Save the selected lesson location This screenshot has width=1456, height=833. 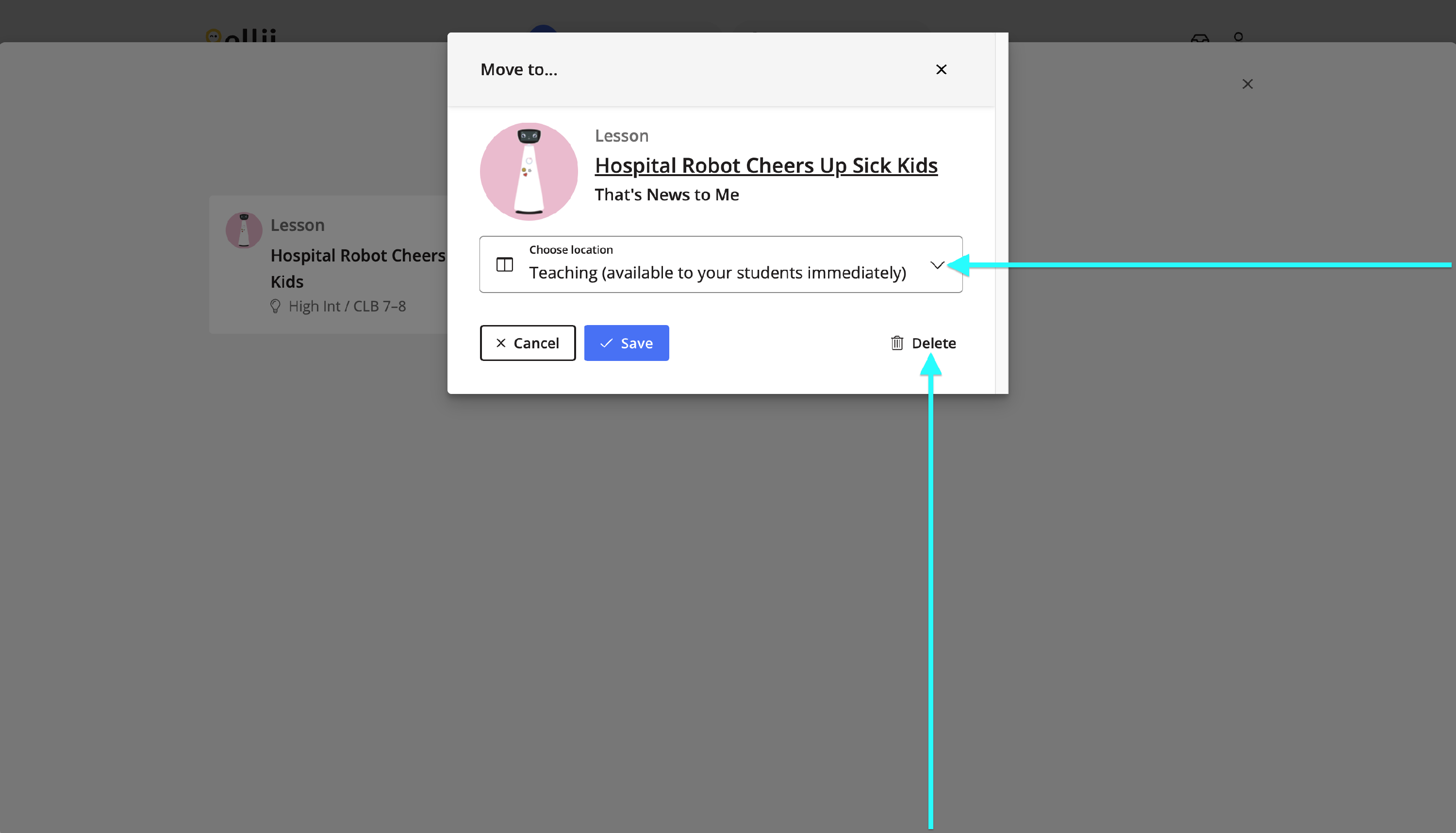click(x=626, y=343)
